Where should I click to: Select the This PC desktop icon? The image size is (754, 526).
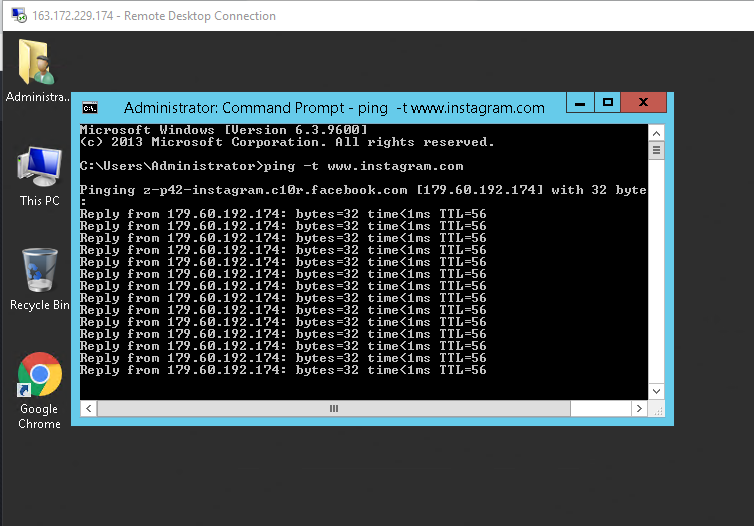pyautogui.click(x=39, y=176)
